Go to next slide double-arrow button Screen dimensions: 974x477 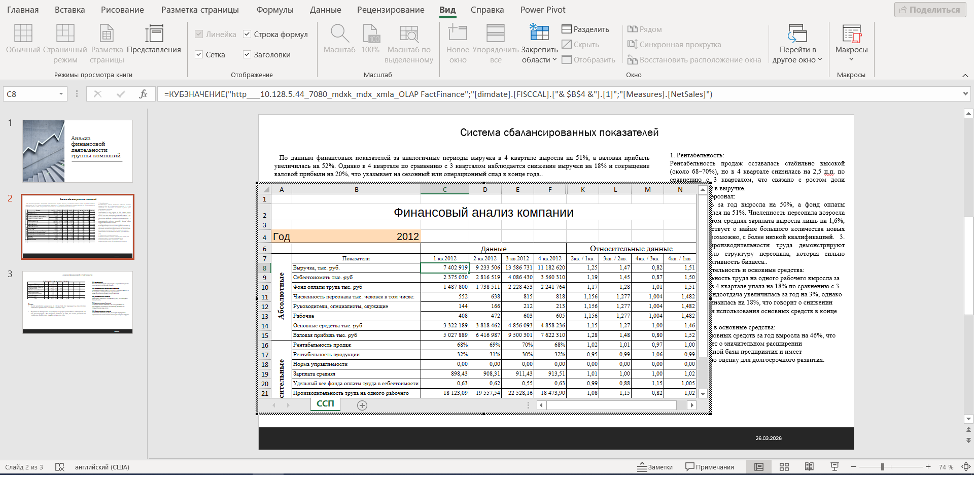coord(969,441)
